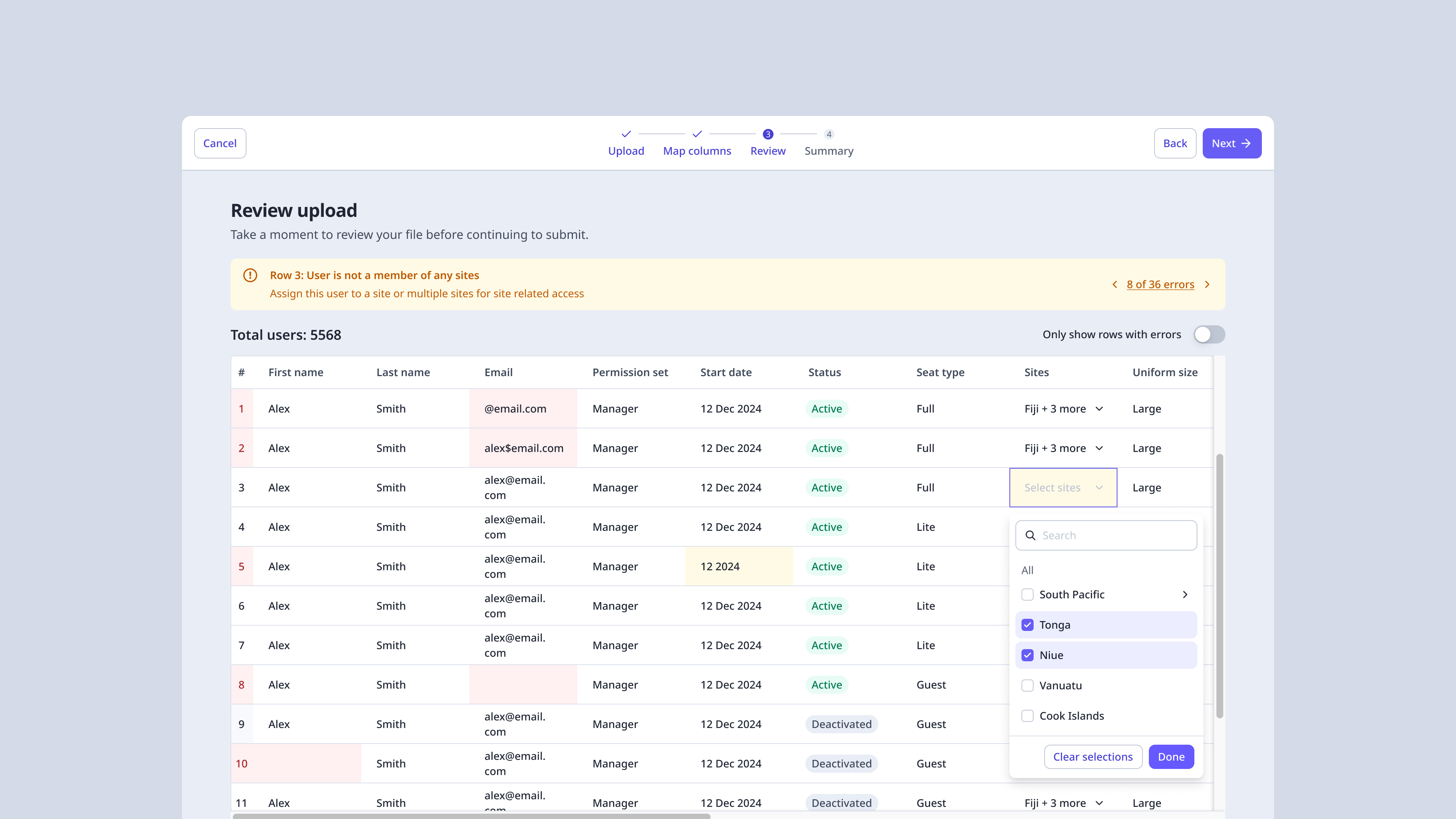Screen dimensions: 1456x819
Task: Click the Deactivated status badge in row 9
Action: tap(841, 724)
